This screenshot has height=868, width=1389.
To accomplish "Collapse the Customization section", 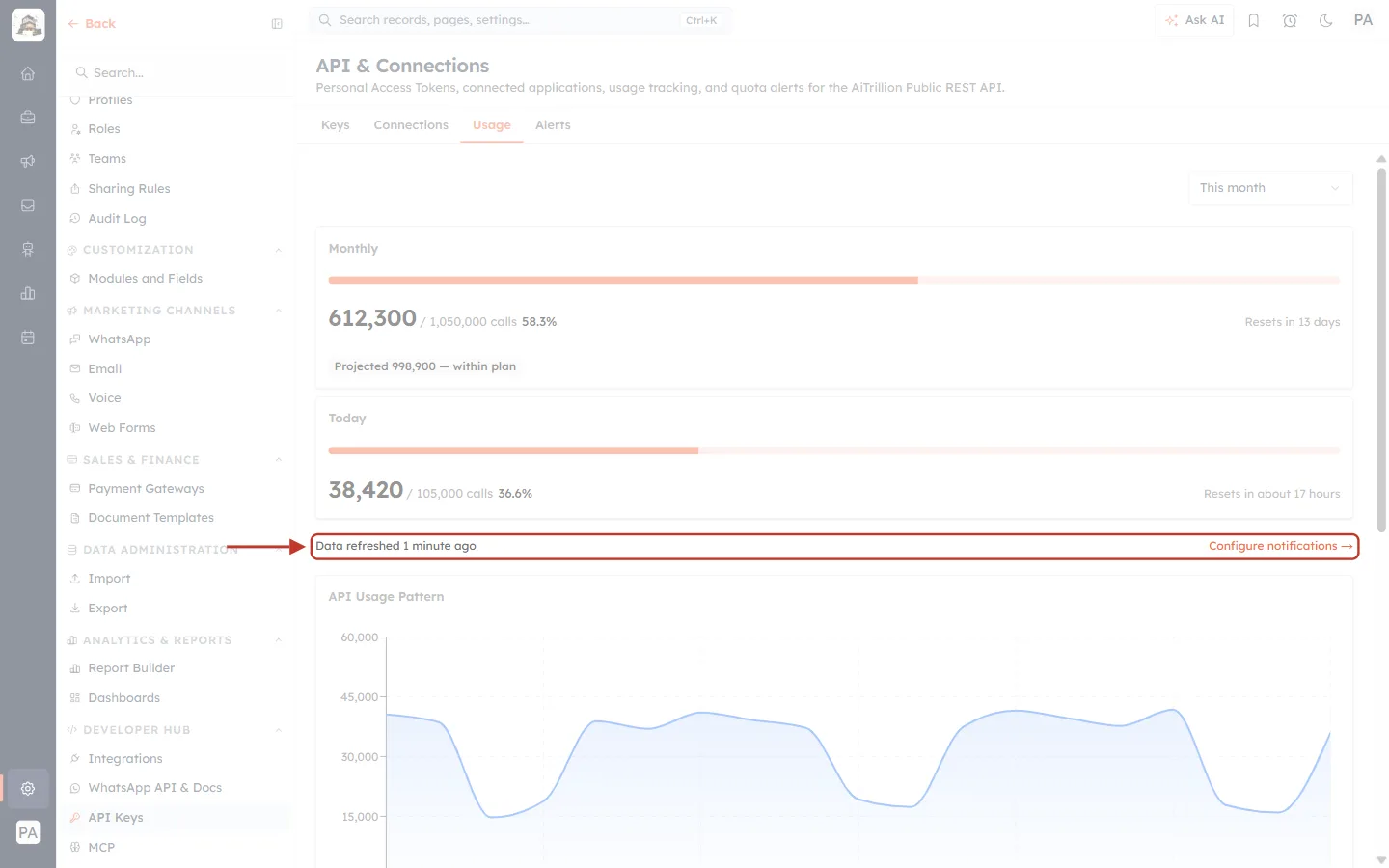I will pyautogui.click(x=278, y=250).
